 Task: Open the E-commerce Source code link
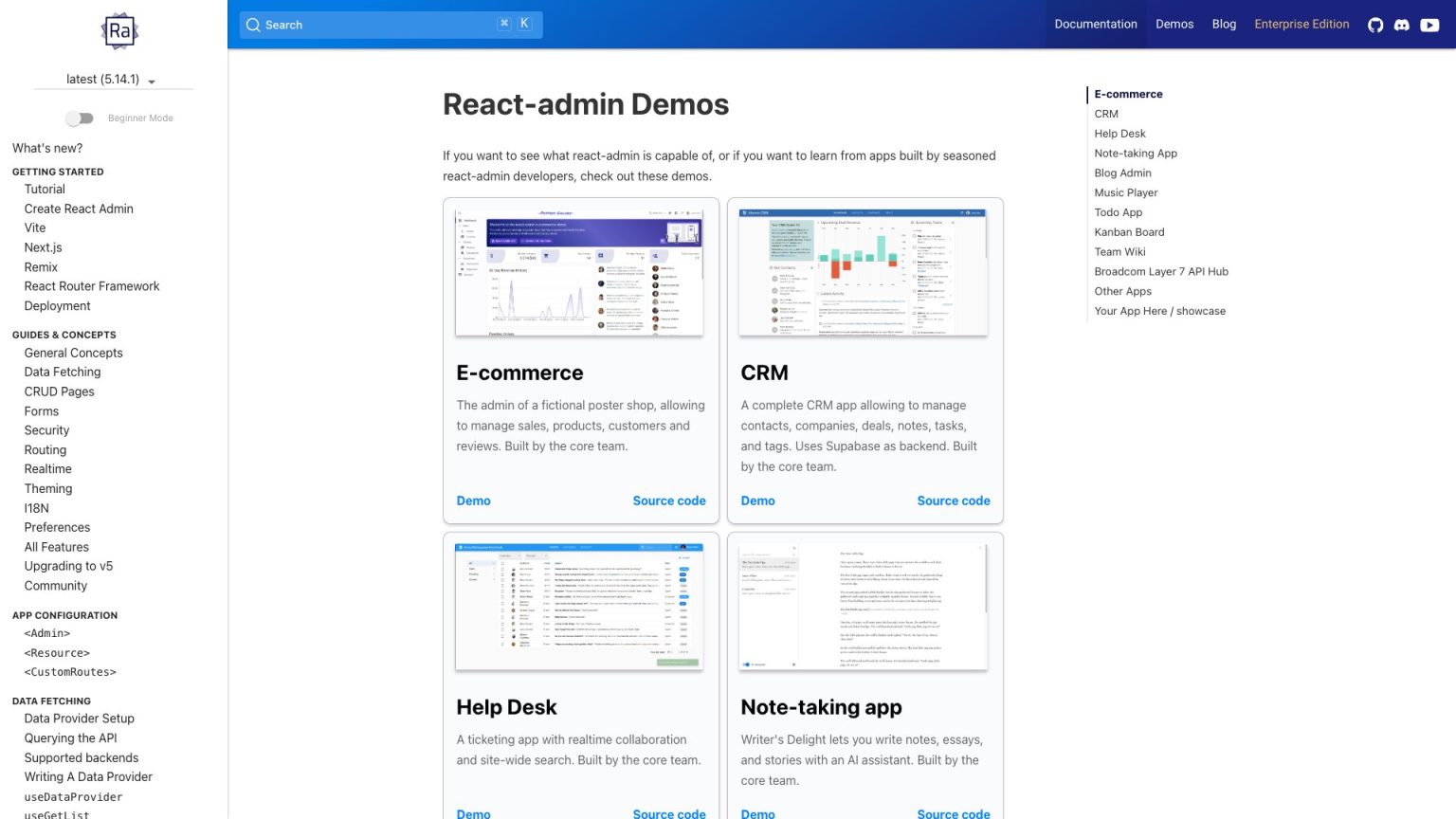[669, 500]
